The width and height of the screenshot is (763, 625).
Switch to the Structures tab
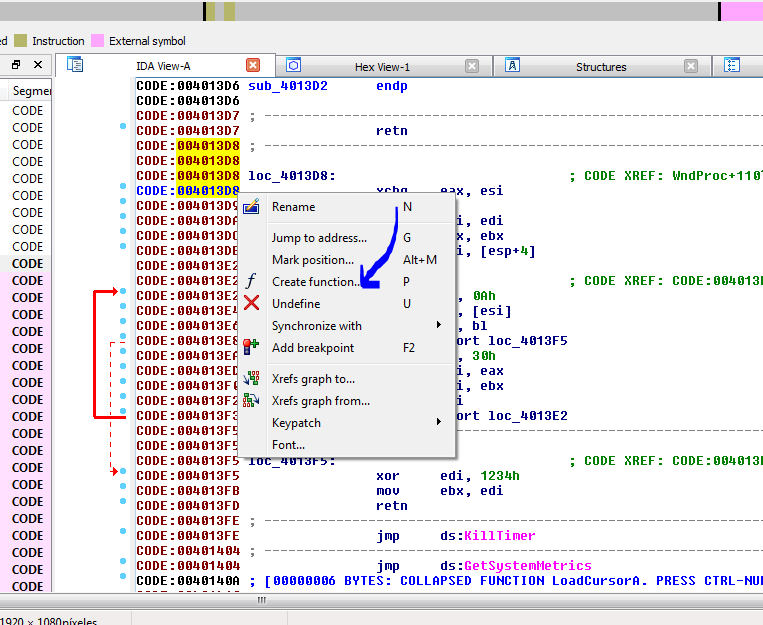click(x=601, y=67)
